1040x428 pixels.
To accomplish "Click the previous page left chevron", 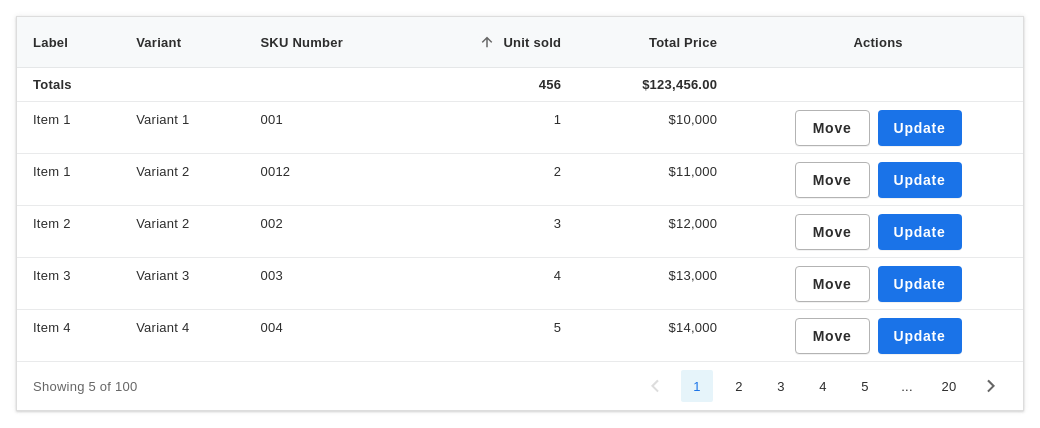I will click(655, 386).
